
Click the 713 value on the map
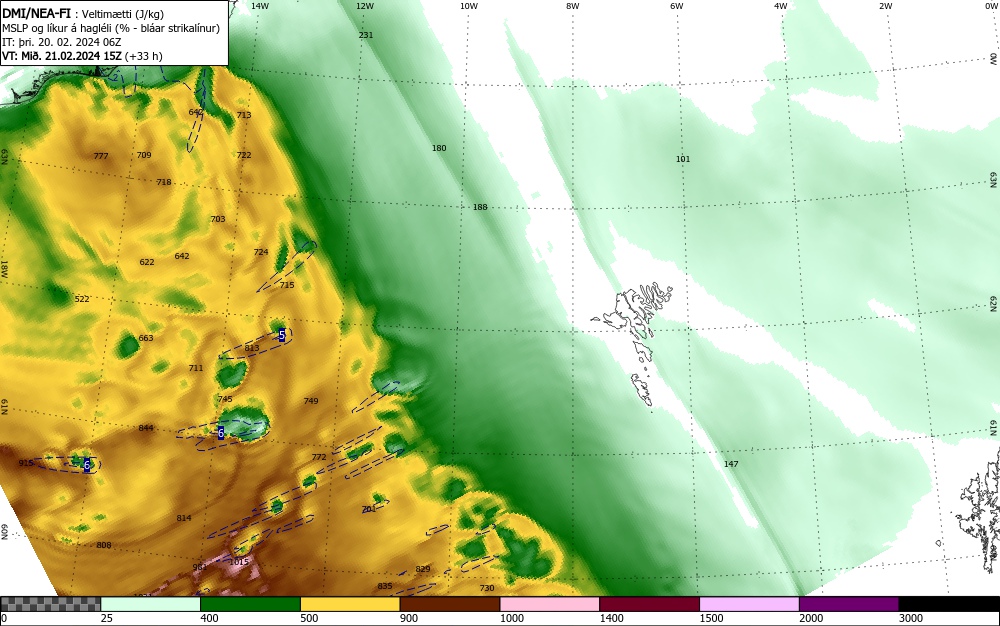tap(244, 115)
